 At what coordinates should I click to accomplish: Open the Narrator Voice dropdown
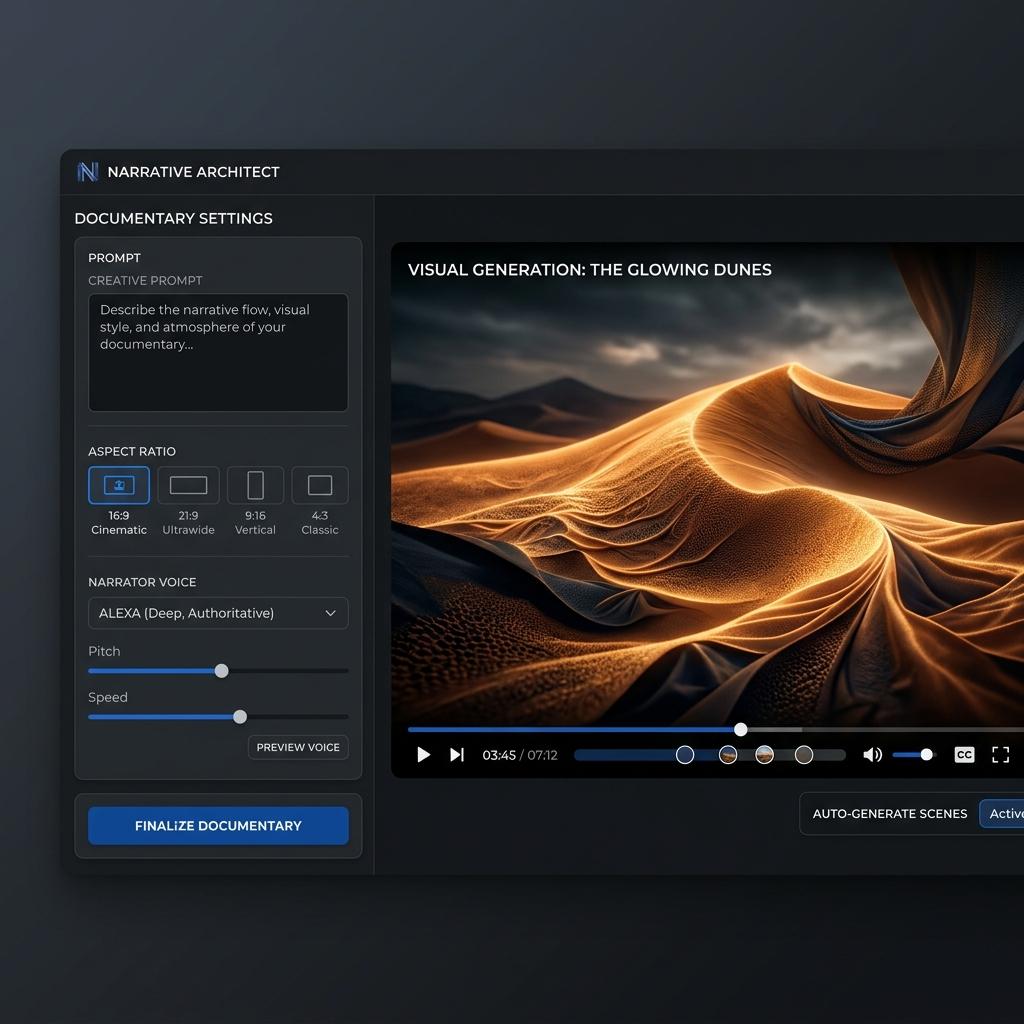tap(218, 613)
